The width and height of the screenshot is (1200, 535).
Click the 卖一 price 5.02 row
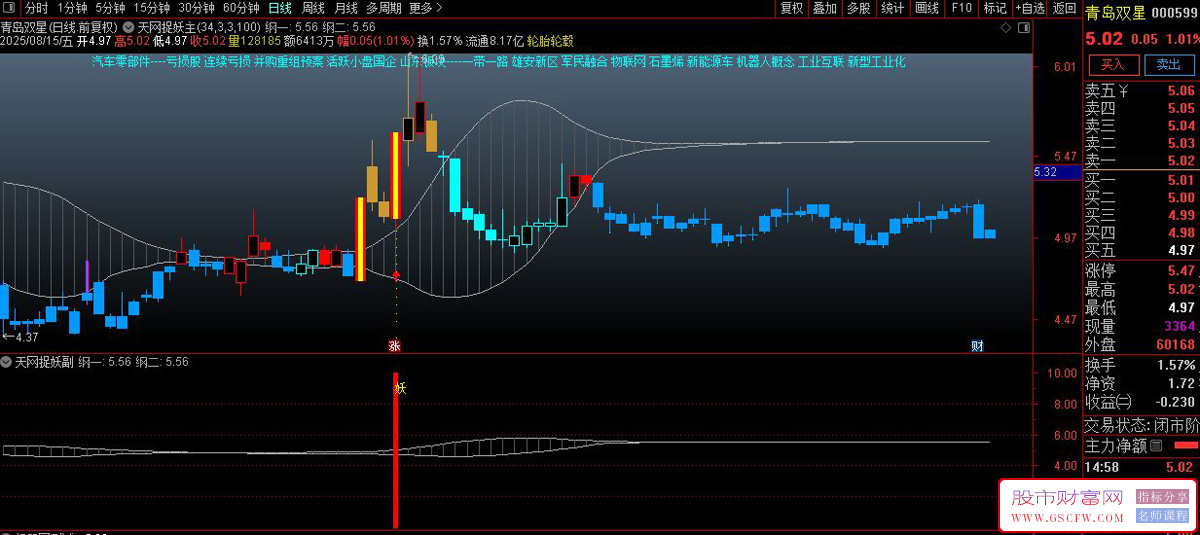pos(1141,160)
